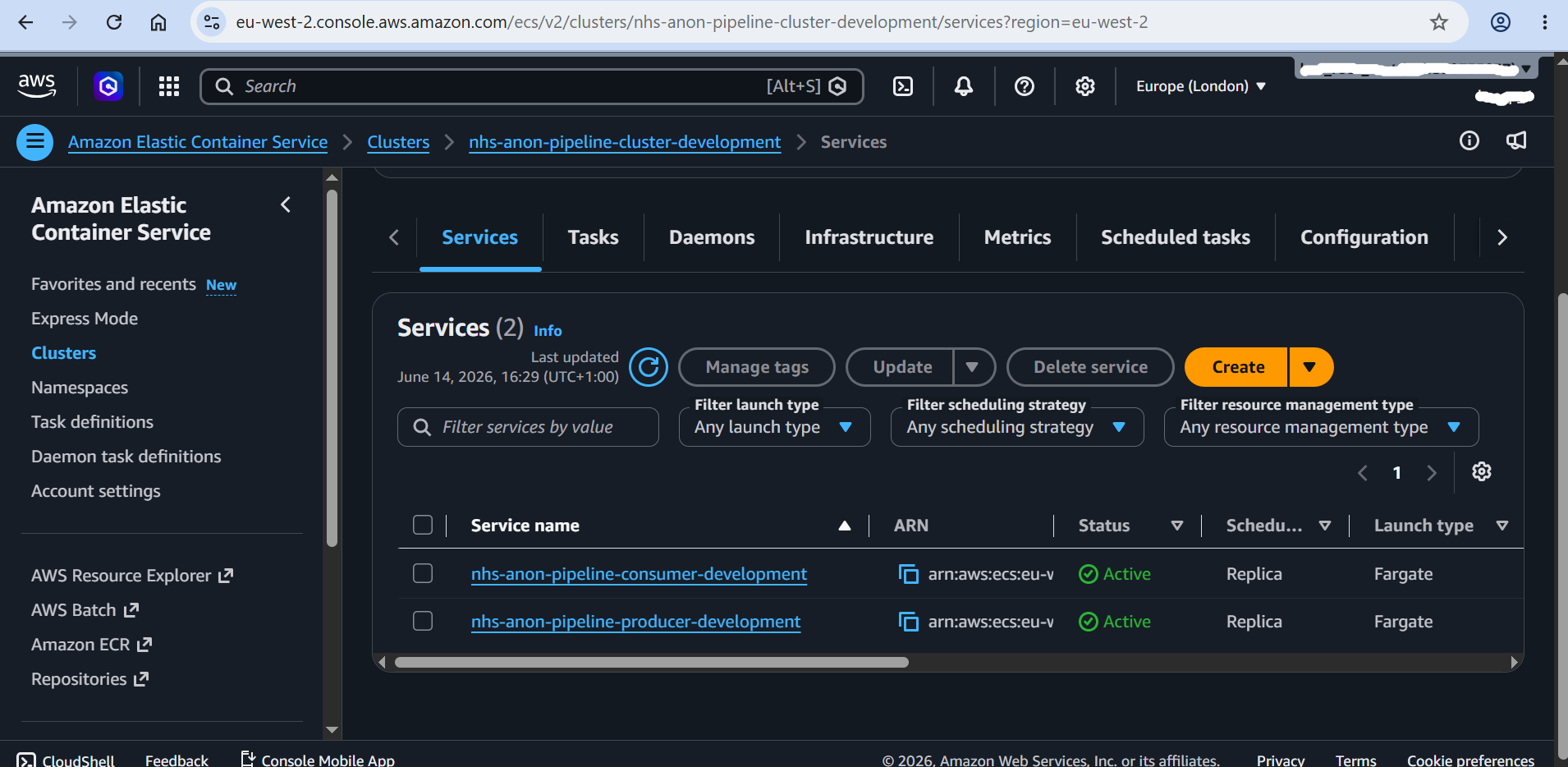This screenshot has width=1568, height=767.
Task: Open the Services Info link
Action: tap(548, 331)
